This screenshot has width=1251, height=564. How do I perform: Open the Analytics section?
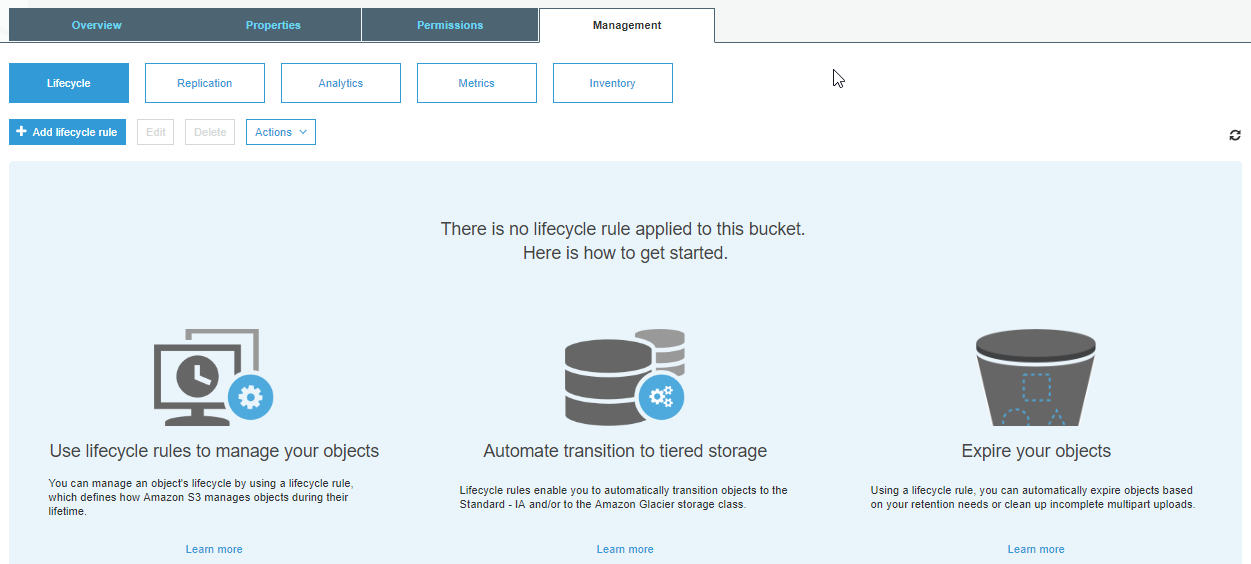pyautogui.click(x=341, y=83)
